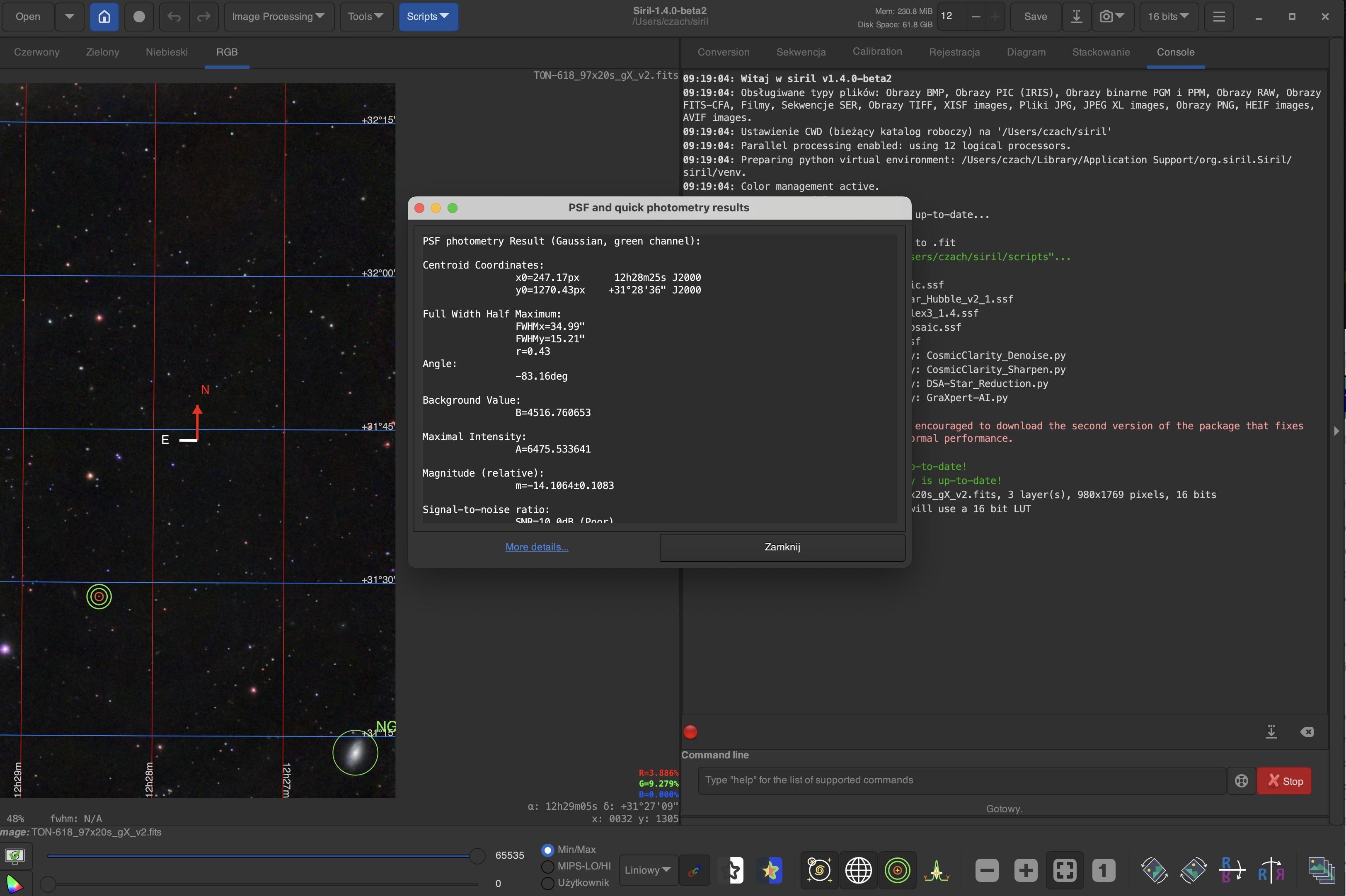Image resolution: width=1346 pixels, height=896 pixels.
Task: Click the red status circle in console
Action: click(690, 732)
